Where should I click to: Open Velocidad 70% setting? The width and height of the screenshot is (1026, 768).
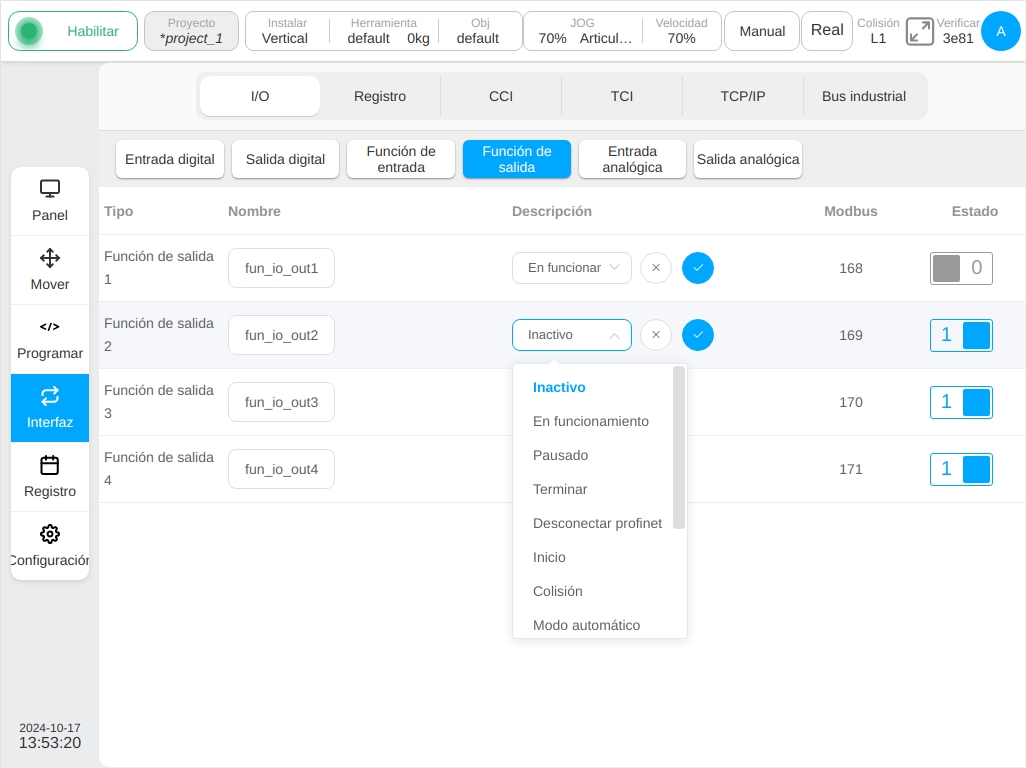pyautogui.click(x=681, y=31)
